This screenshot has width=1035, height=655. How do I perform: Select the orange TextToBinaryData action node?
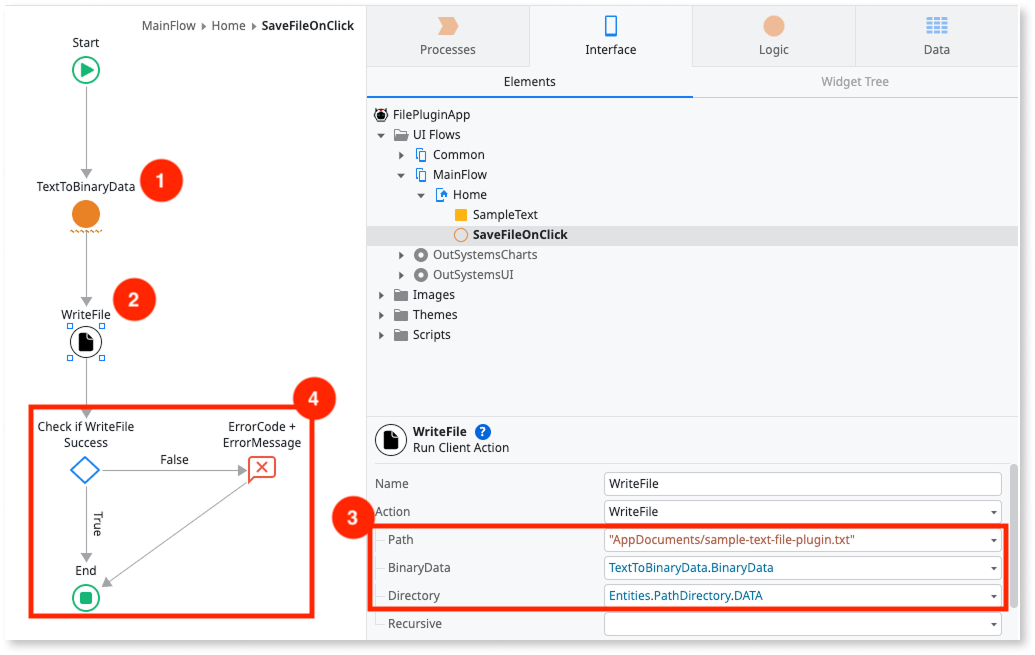(x=86, y=214)
